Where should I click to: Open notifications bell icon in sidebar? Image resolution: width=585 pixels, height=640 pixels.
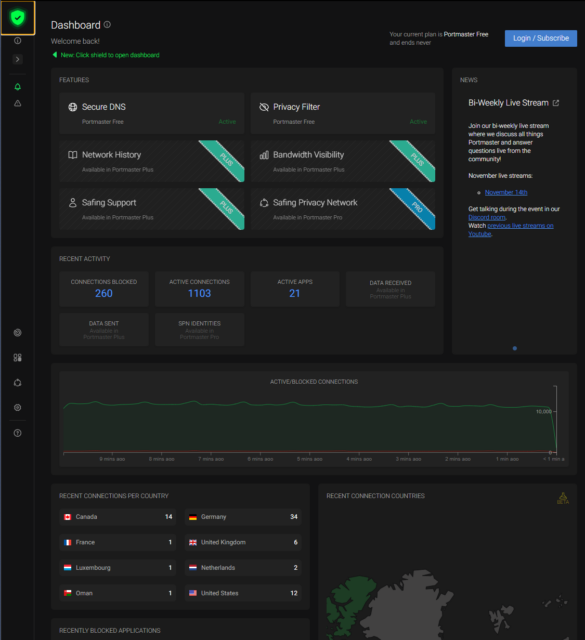pyautogui.click(x=18, y=87)
